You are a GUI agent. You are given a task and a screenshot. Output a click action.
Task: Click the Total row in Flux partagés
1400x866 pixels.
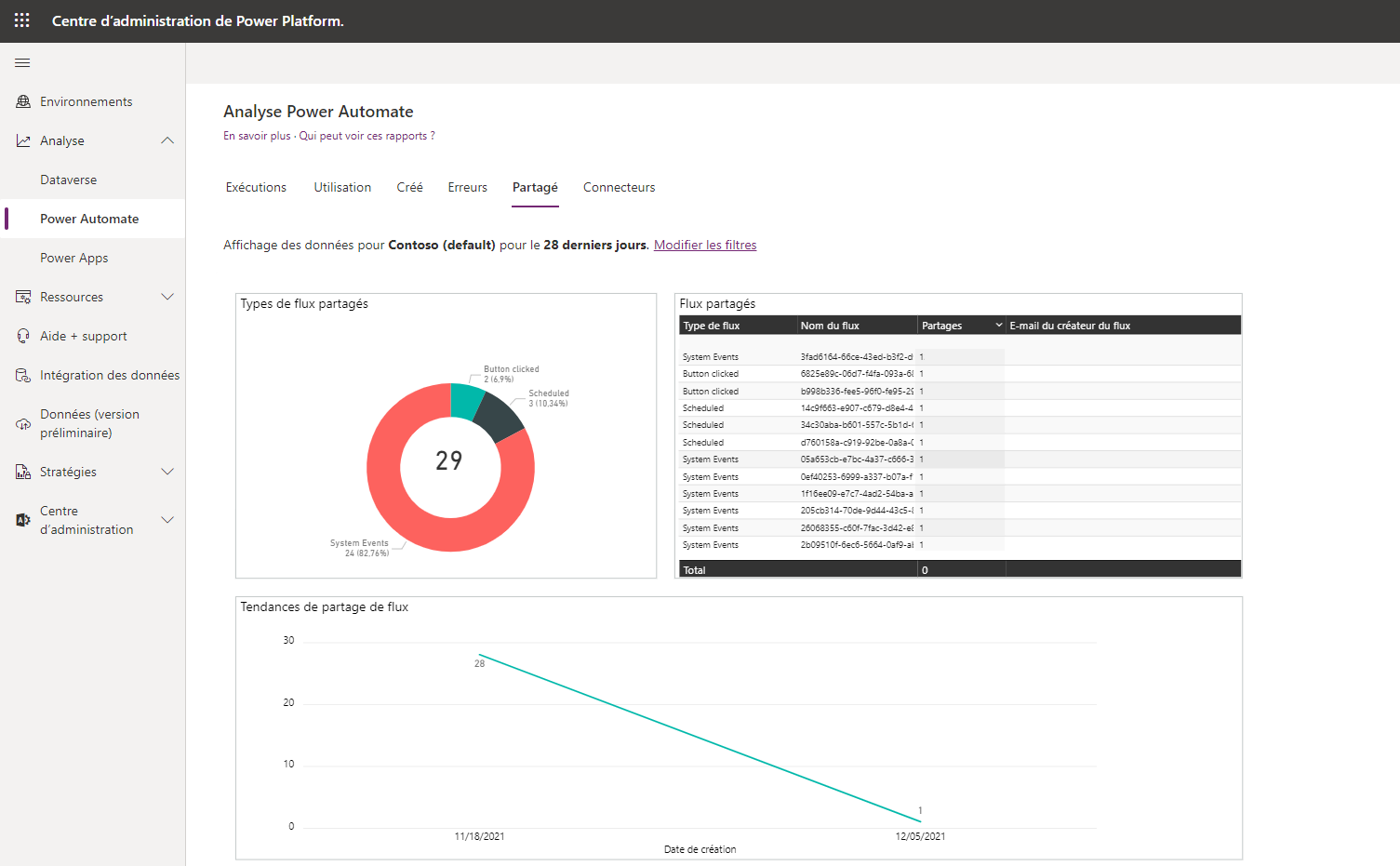(960, 569)
